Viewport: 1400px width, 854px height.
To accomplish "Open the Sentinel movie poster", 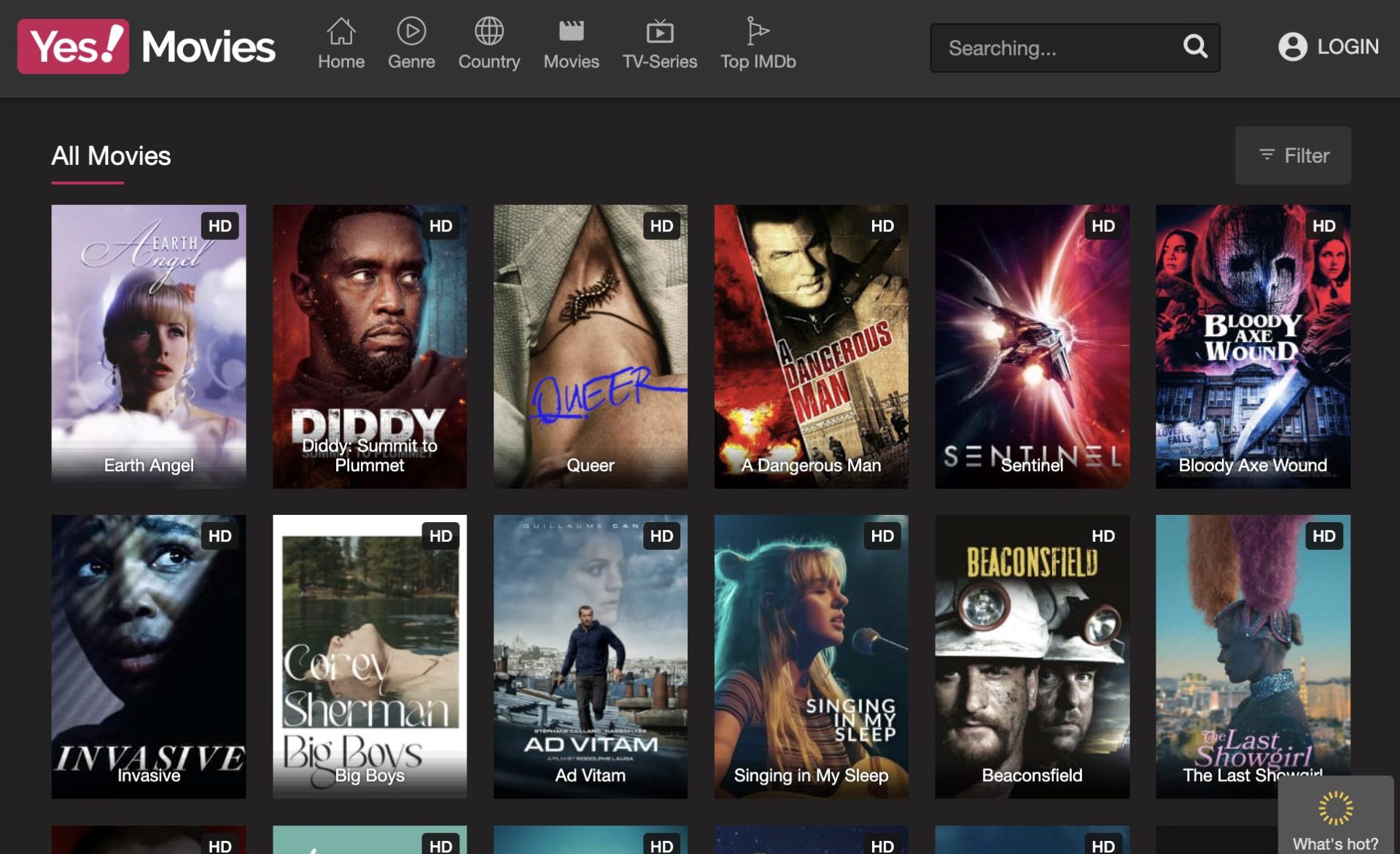I will pyautogui.click(x=1032, y=346).
